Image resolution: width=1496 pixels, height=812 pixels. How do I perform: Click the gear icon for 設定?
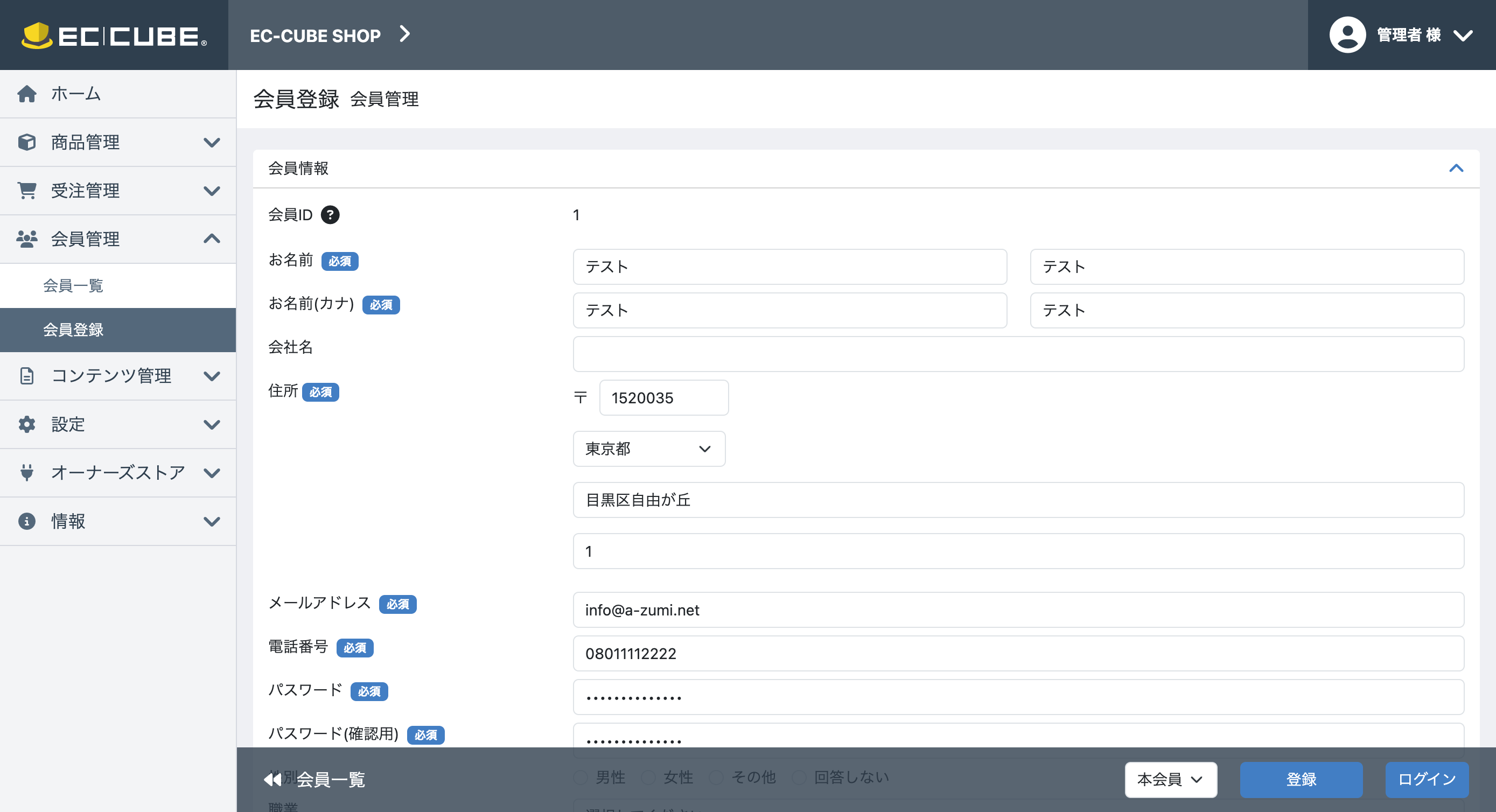pyautogui.click(x=27, y=425)
